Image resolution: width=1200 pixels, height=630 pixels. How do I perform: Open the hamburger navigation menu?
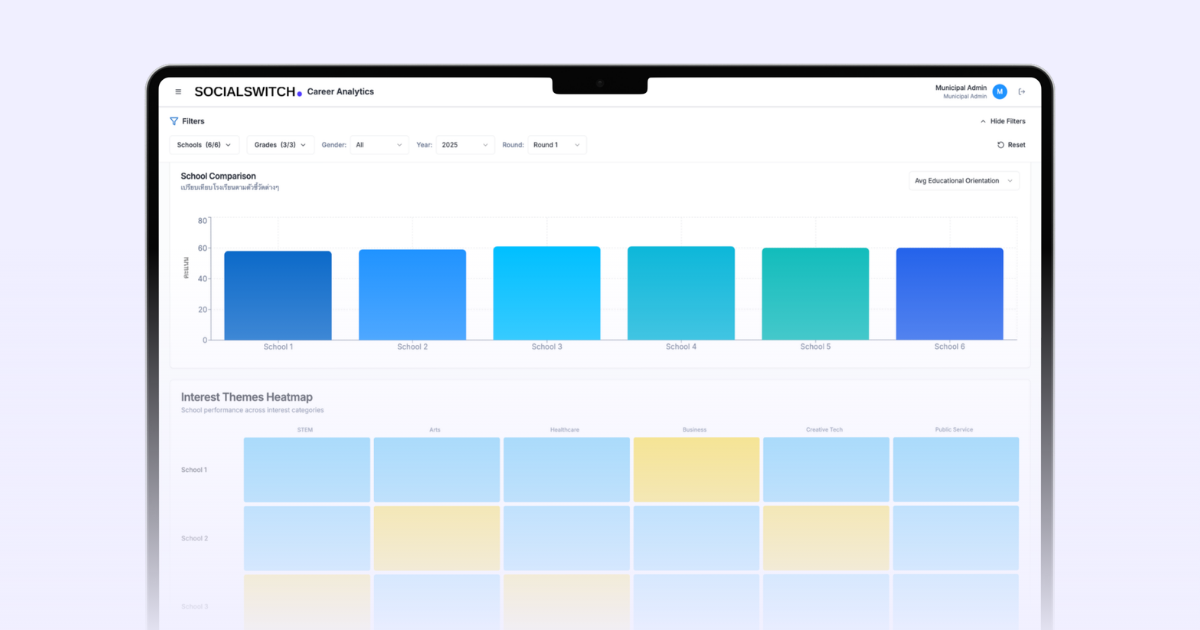pyautogui.click(x=178, y=91)
